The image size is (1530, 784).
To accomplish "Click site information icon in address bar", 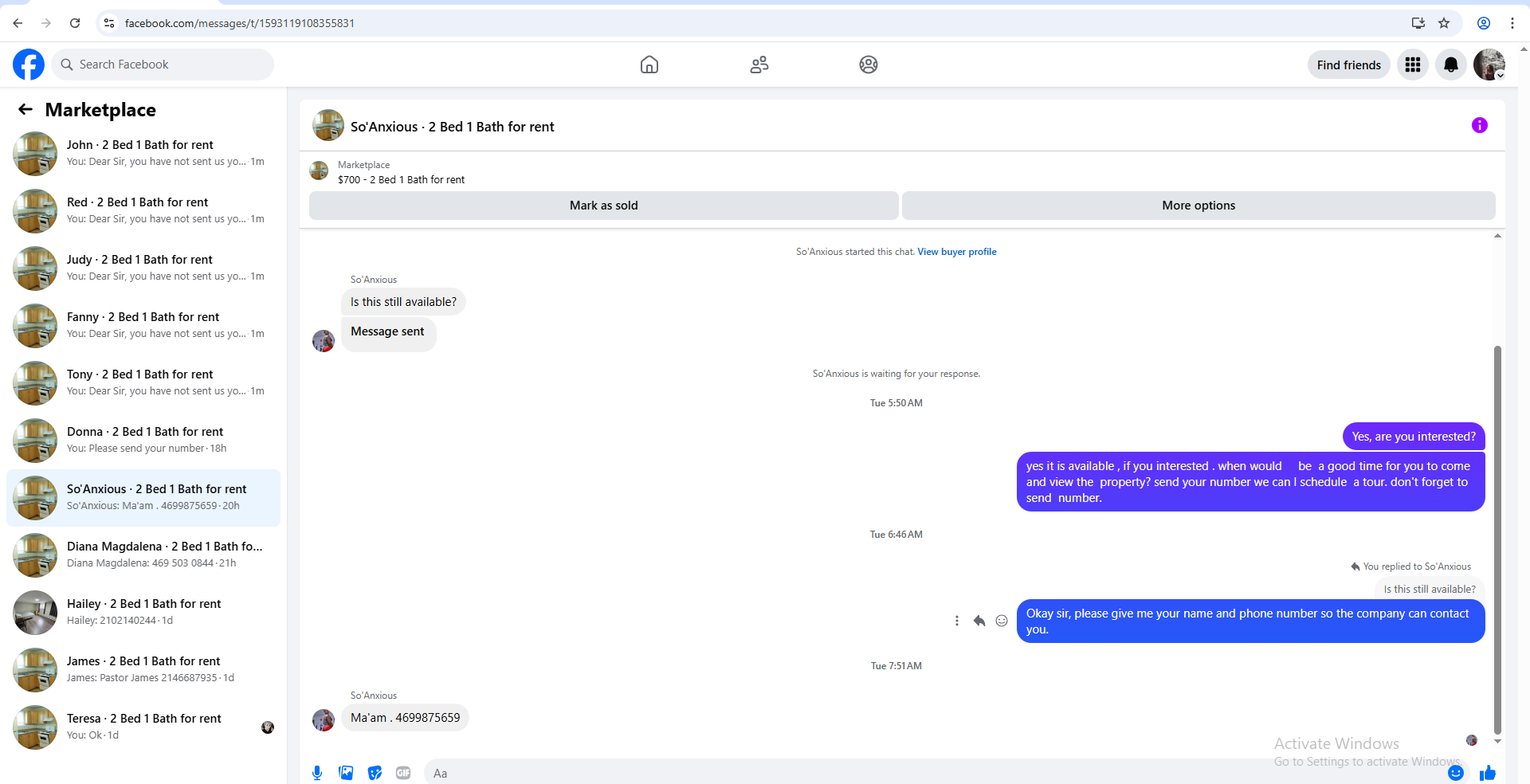I will [109, 23].
